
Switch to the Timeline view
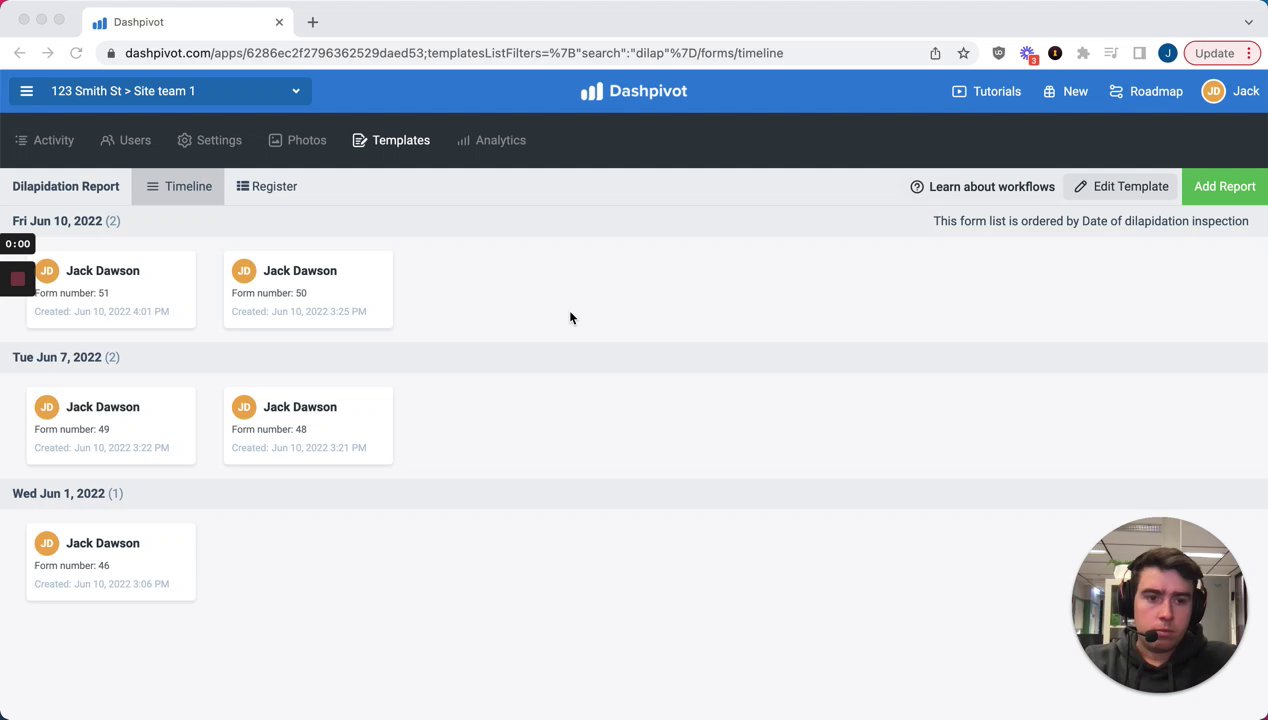(179, 186)
